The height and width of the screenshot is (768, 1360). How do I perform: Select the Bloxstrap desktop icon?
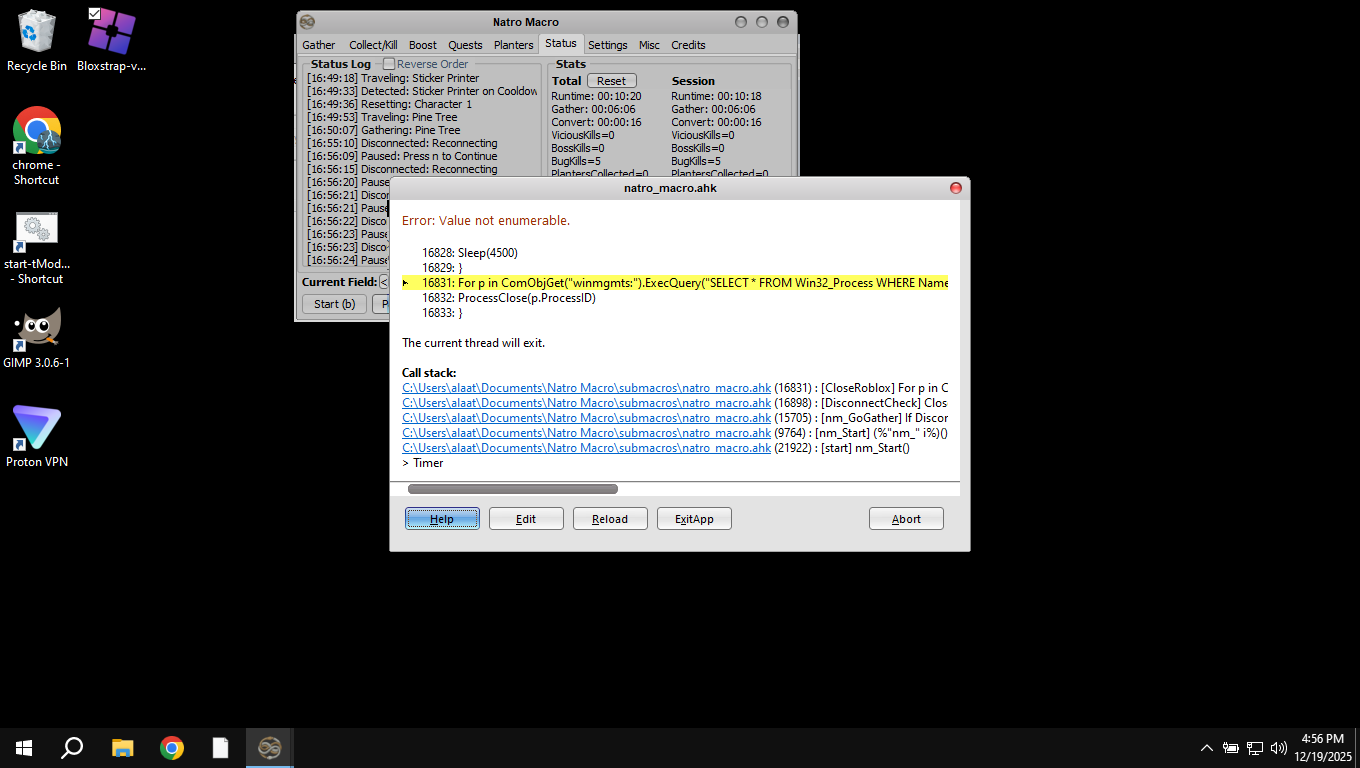[x=111, y=41]
